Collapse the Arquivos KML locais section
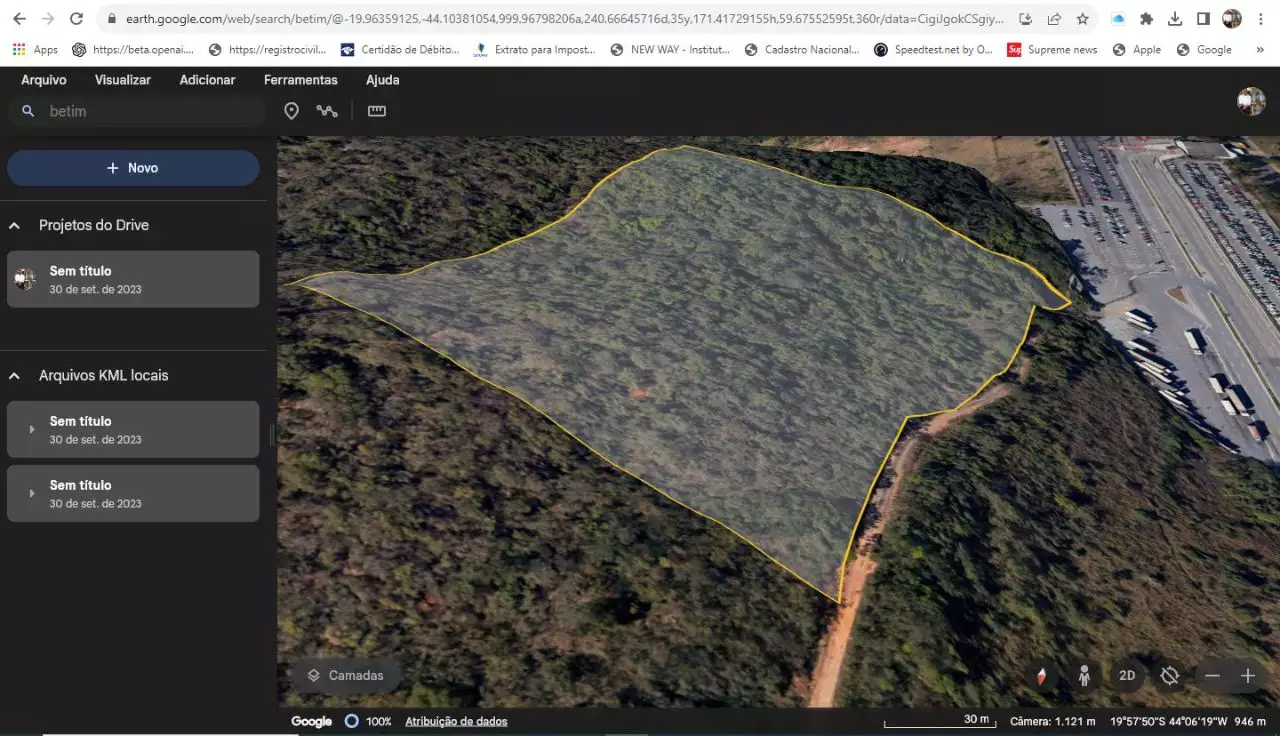This screenshot has height=736, width=1280. pos(15,376)
